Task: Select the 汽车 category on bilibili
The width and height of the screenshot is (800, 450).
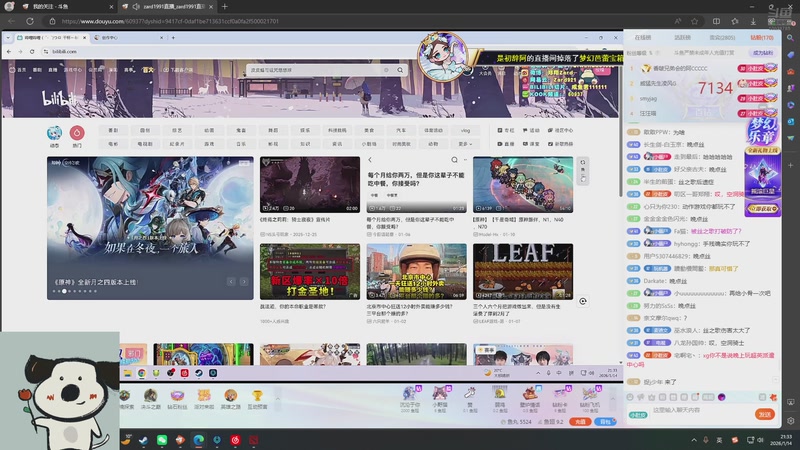Action: [x=401, y=131]
